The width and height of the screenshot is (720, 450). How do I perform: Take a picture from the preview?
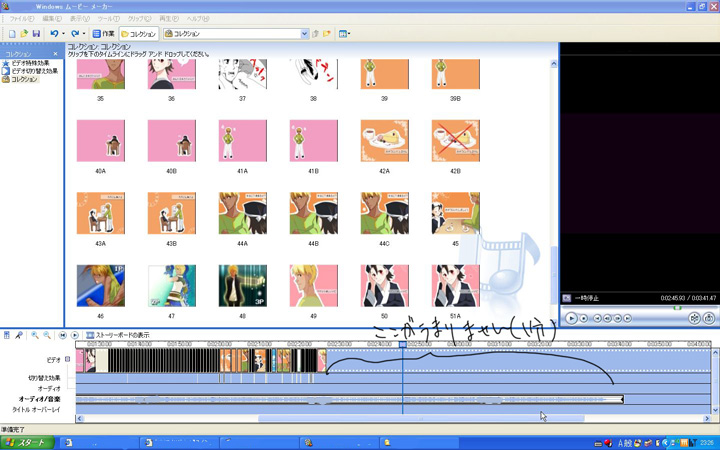(x=709, y=318)
